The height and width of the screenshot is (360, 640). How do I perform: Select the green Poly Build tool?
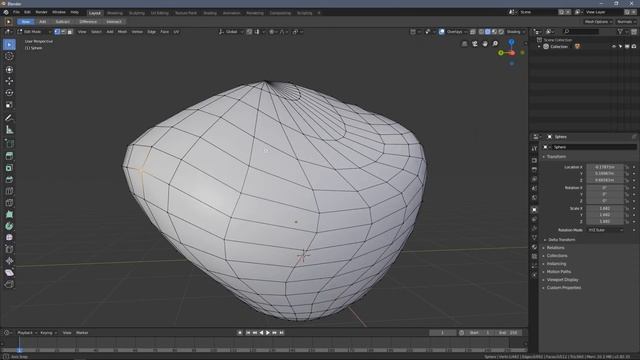click(9, 215)
